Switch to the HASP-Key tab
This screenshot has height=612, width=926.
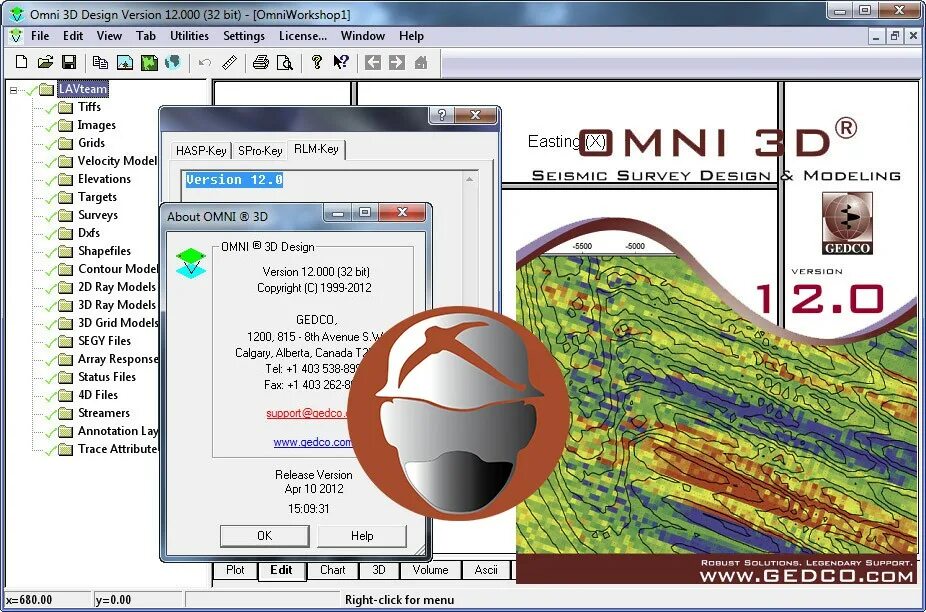[x=201, y=151]
